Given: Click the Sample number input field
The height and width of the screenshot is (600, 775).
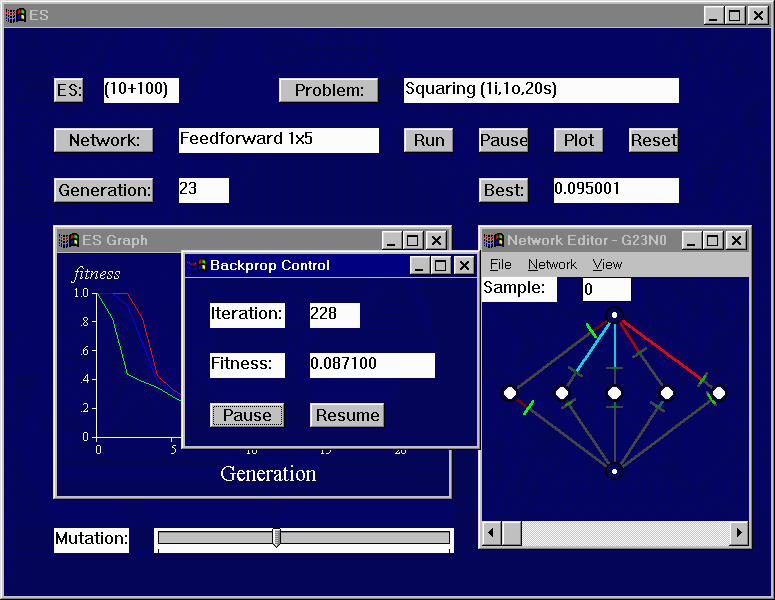Looking at the screenshot, I should pyautogui.click(x=607, y=290).
